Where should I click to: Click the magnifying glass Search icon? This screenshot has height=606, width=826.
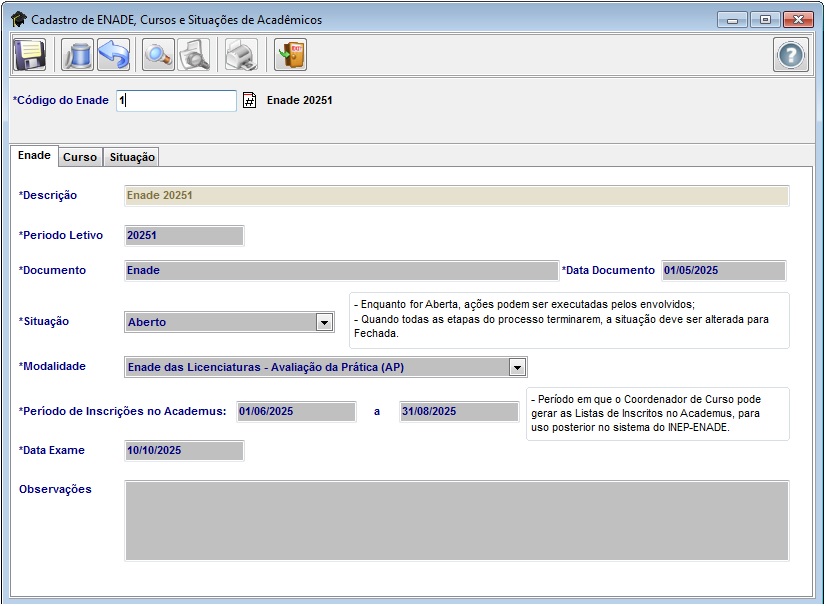click(158, 54)
